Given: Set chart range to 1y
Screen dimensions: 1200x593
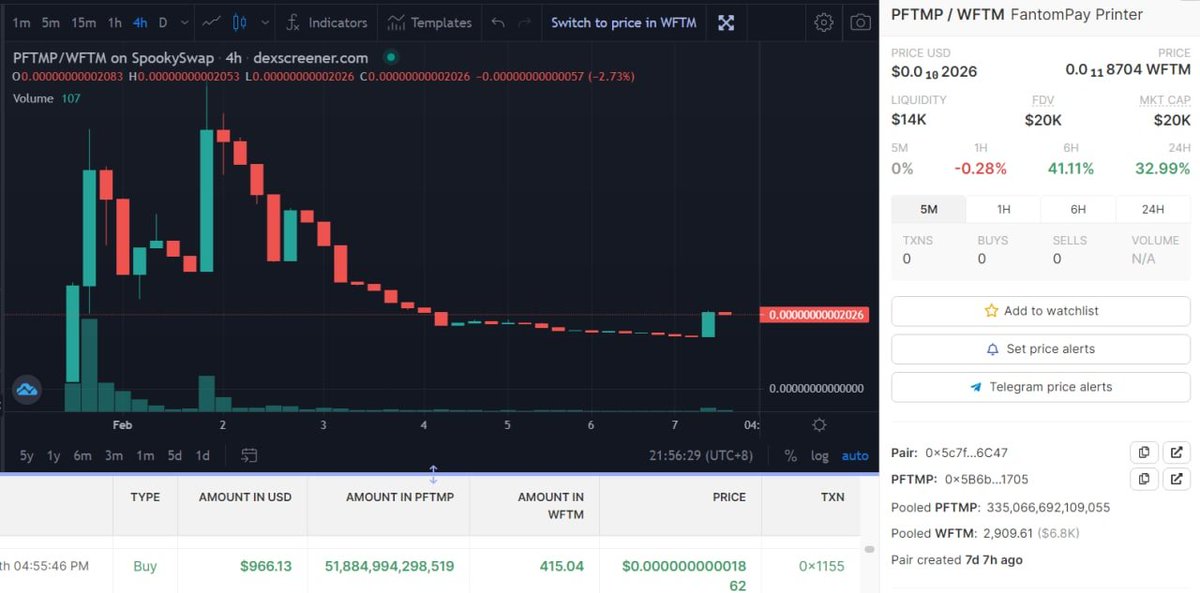Looking at the screenshot, I should coord(54,455).
